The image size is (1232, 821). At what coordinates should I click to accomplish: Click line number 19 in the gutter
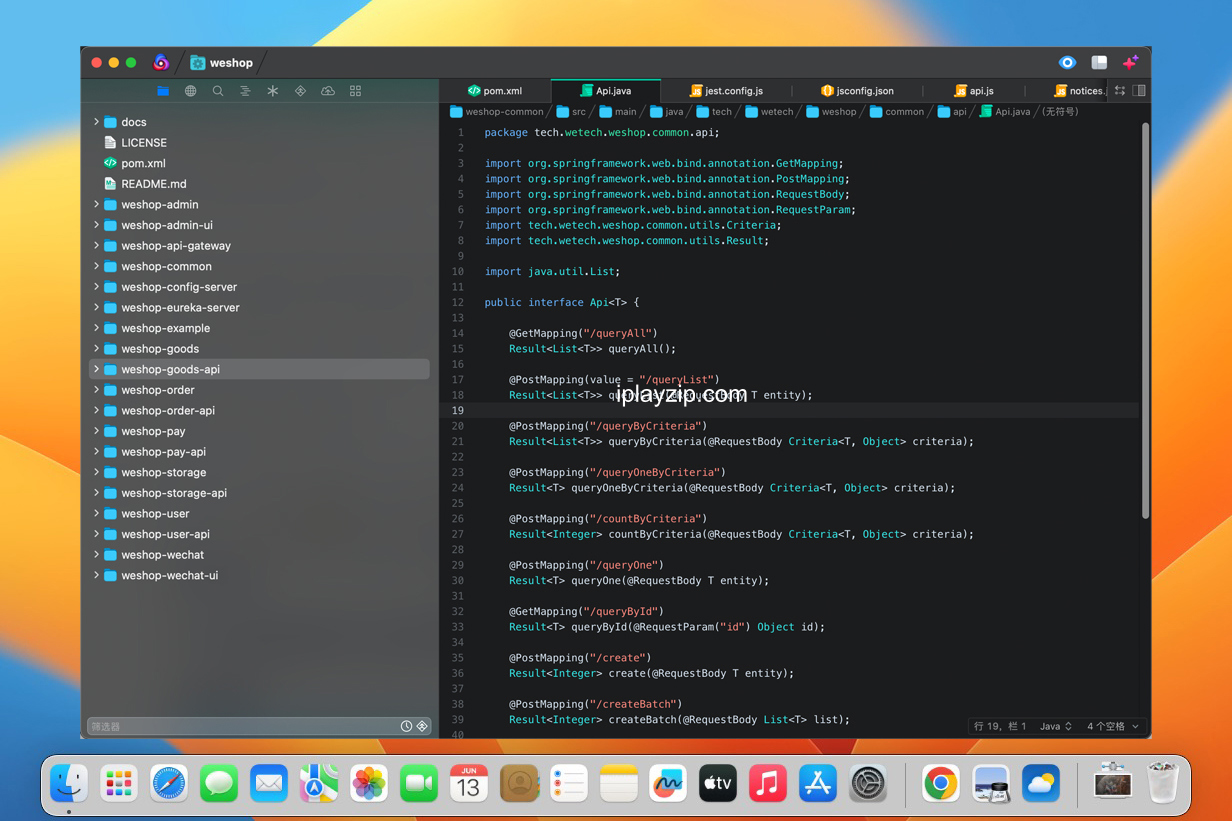pyautogui.click(x=457, y=410)
